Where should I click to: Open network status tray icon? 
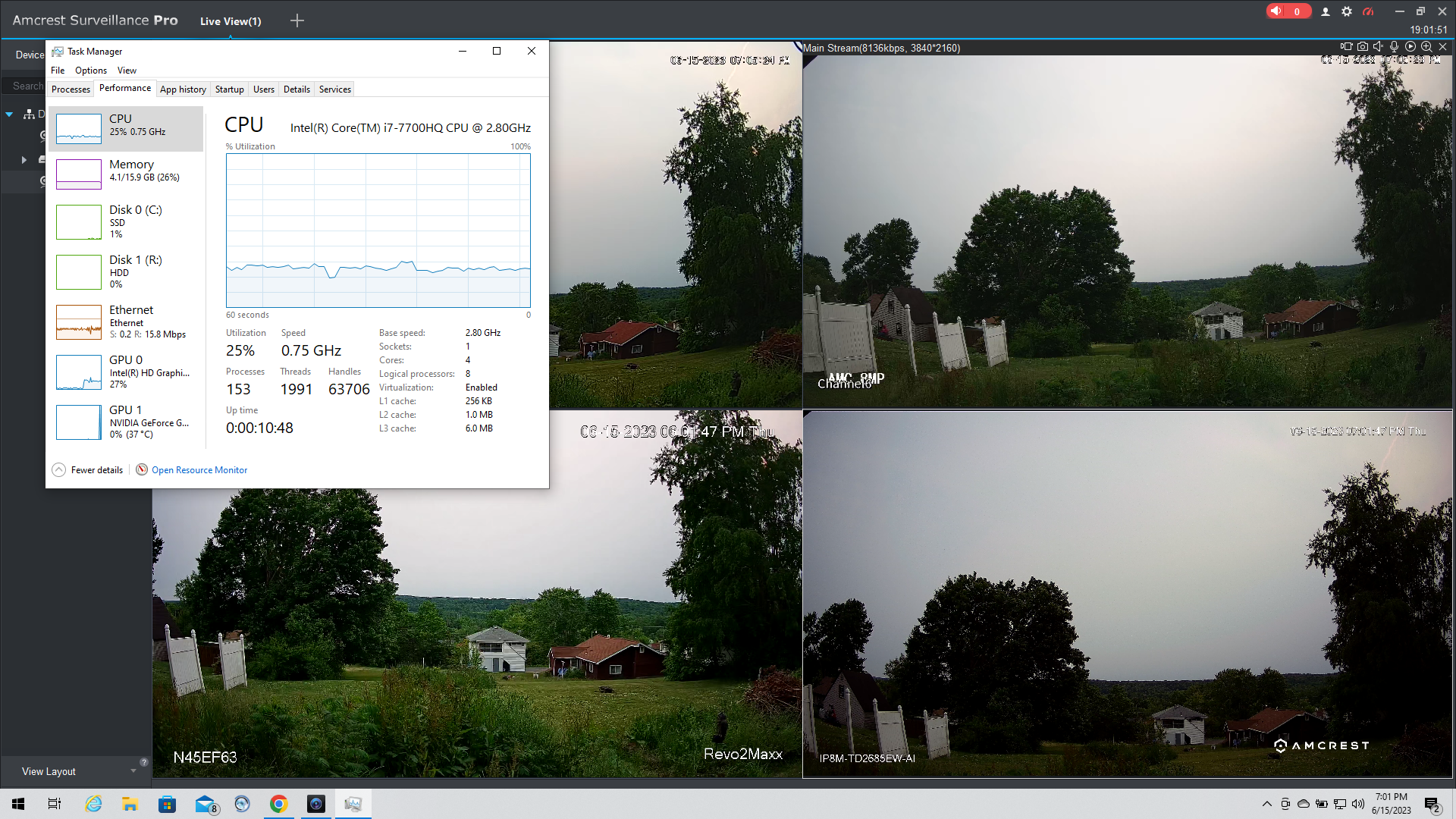point(1340,804)
